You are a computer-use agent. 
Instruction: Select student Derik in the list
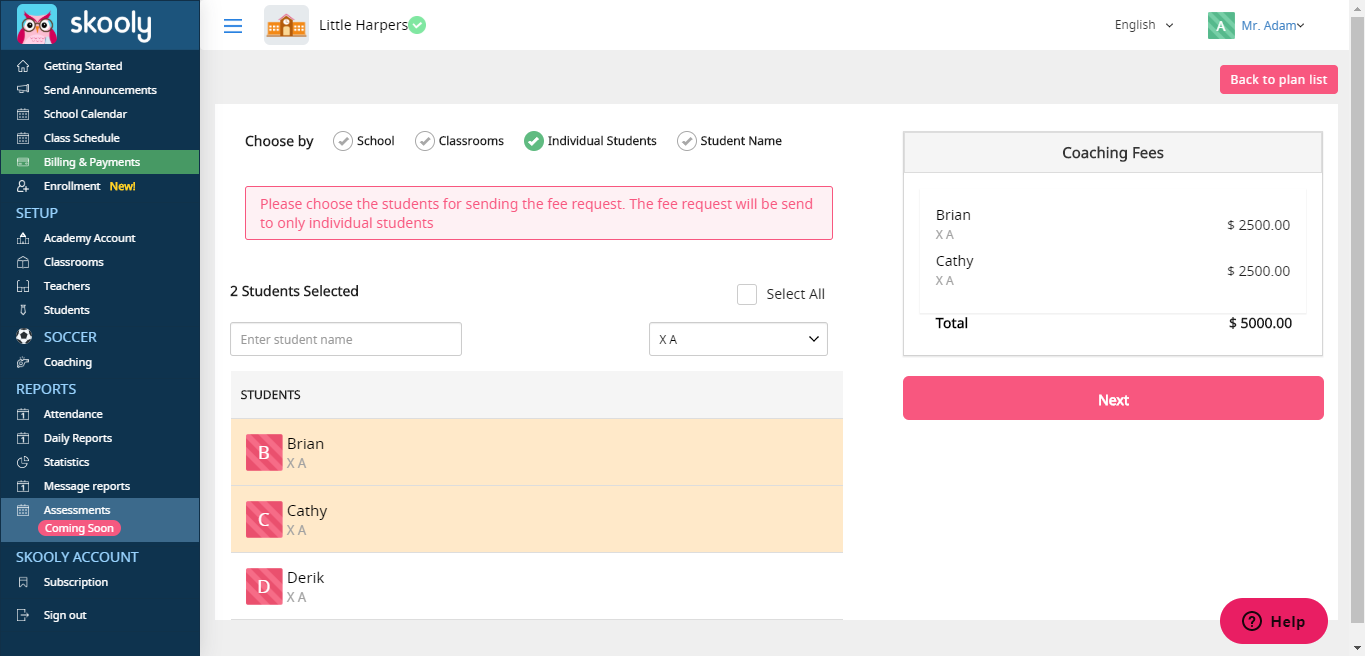pos(537,586)
